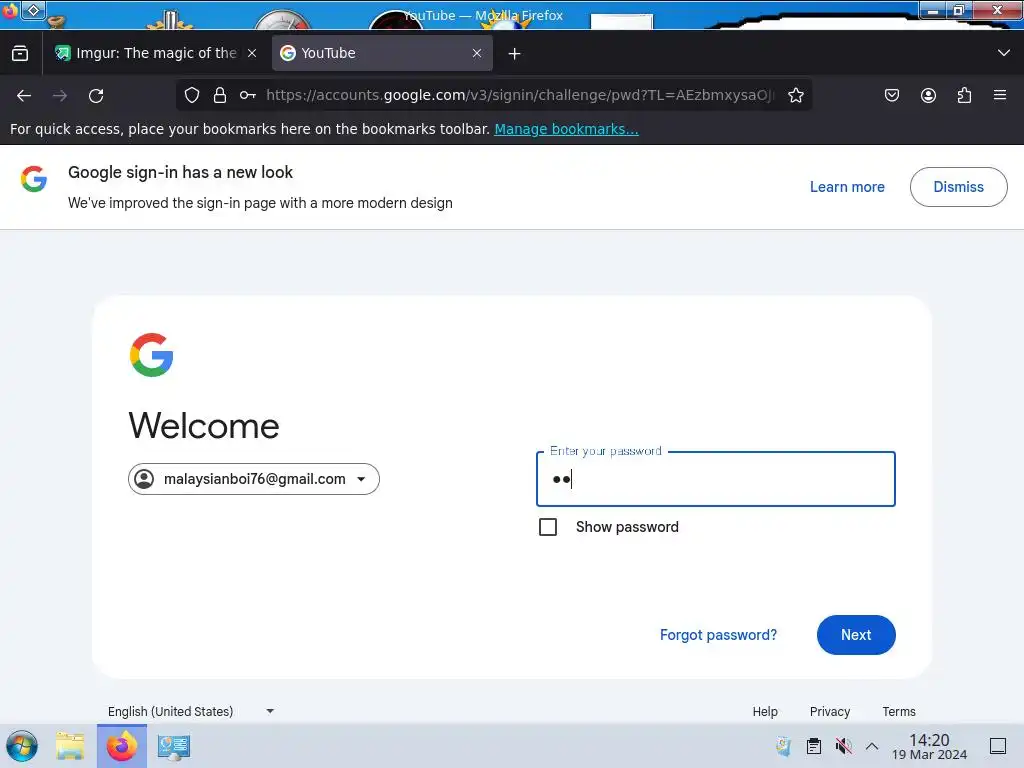Open the Firefox View recent browsing icon
The image size is (1024, 768).
(20, 54)
